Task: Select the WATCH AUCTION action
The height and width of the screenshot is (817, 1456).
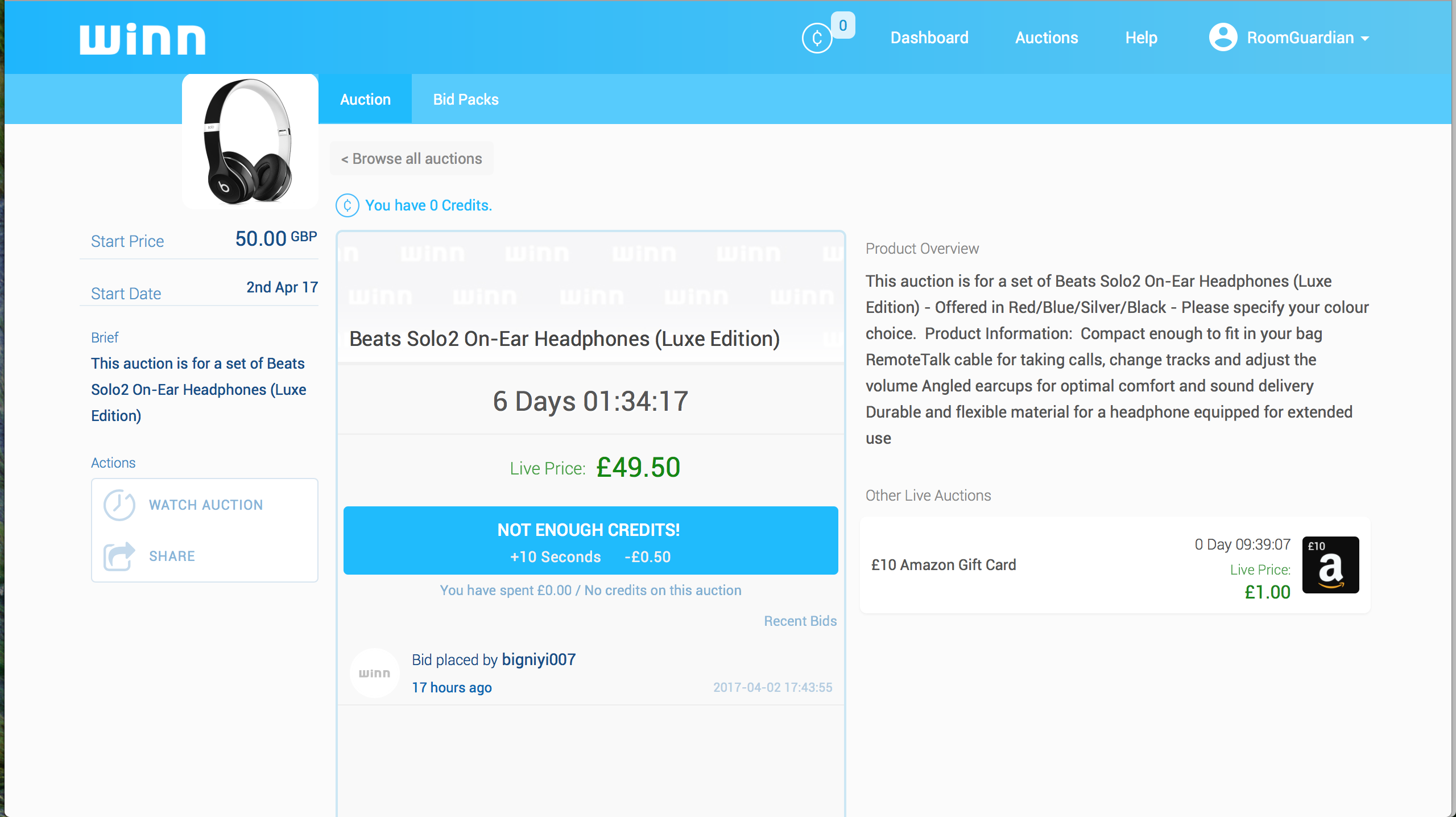Action: 206,505
